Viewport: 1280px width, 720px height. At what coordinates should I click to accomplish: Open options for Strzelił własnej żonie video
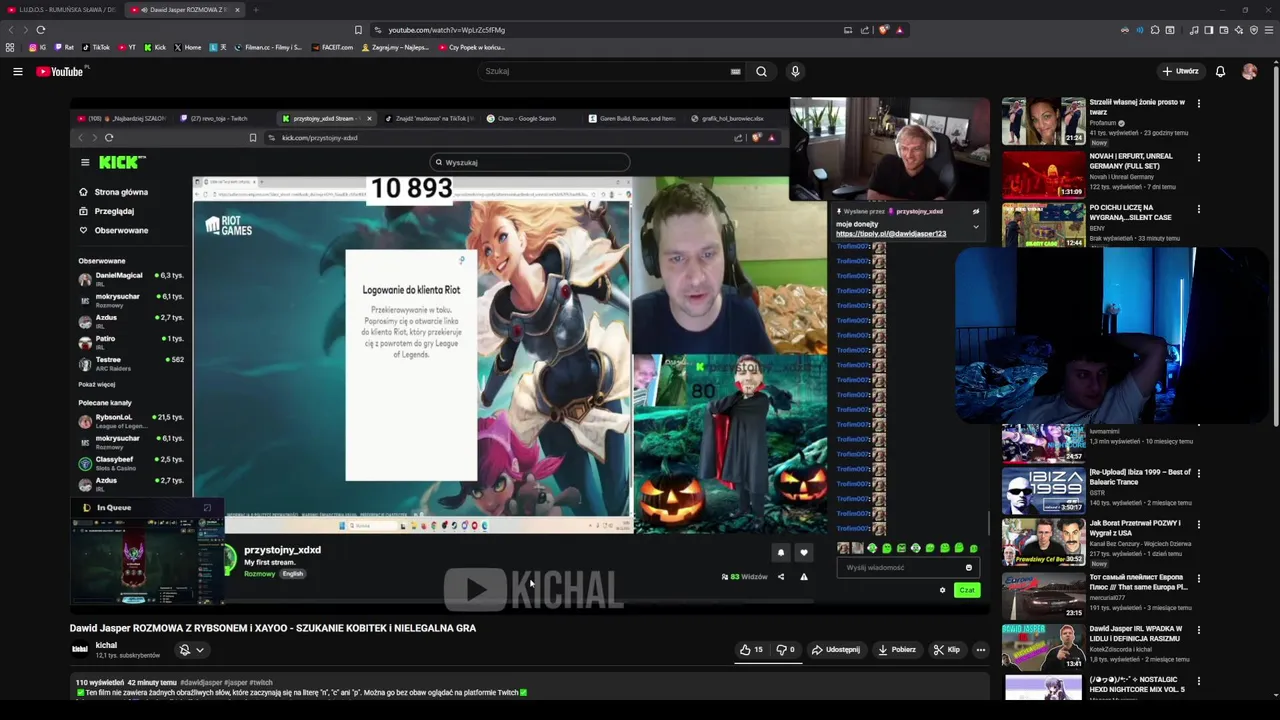click(1198, 103)
